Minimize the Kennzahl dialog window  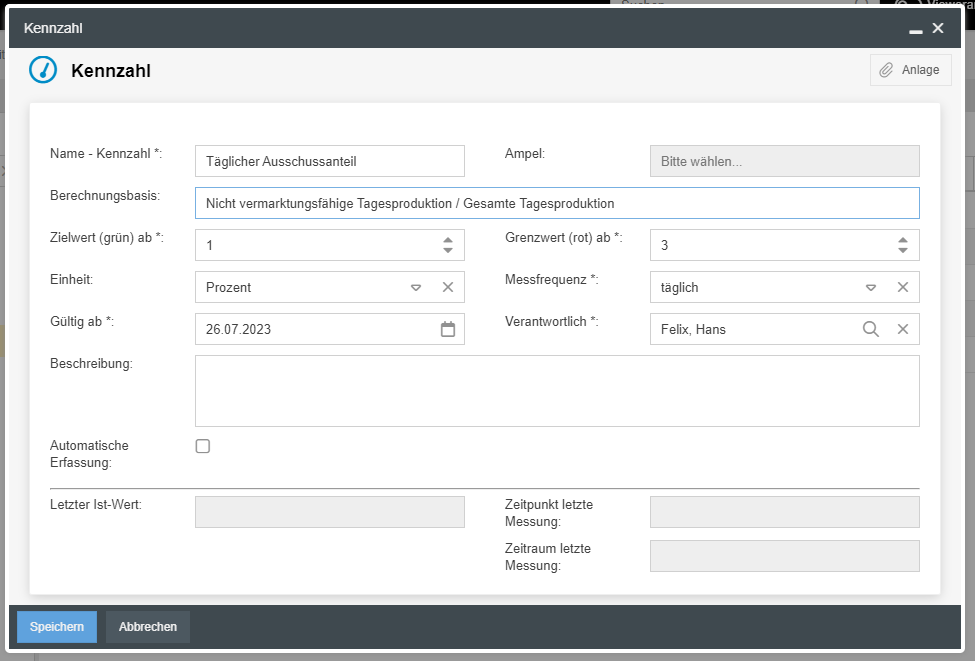point(915,29)
